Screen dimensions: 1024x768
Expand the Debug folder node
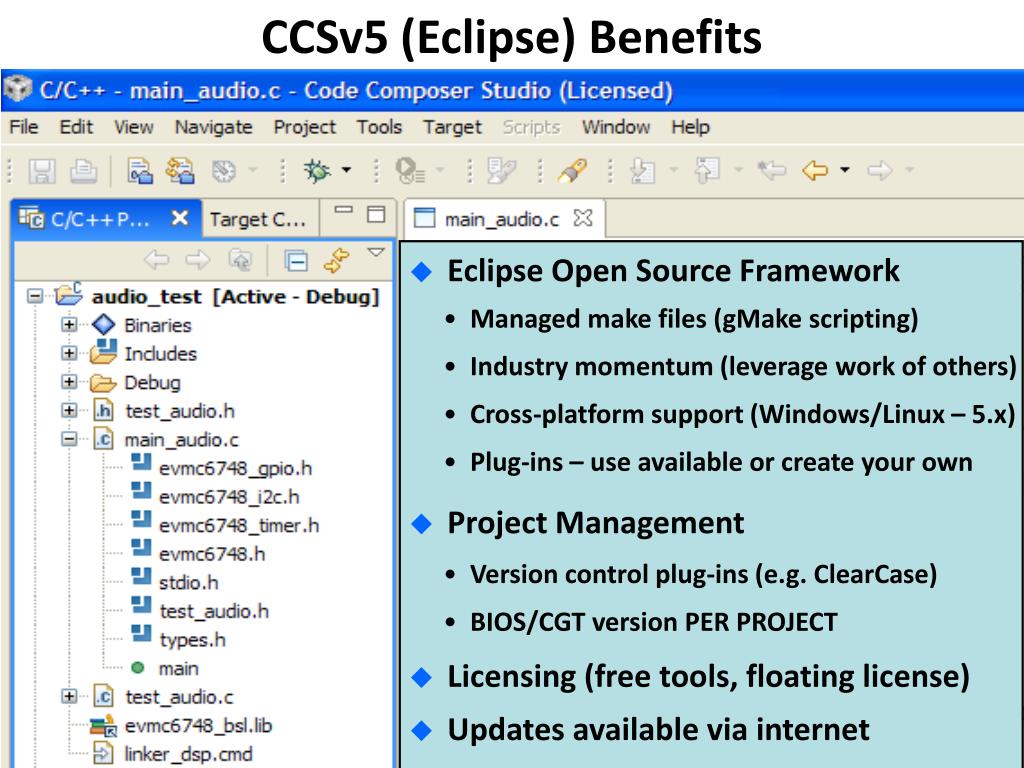[x=69, y=382]
